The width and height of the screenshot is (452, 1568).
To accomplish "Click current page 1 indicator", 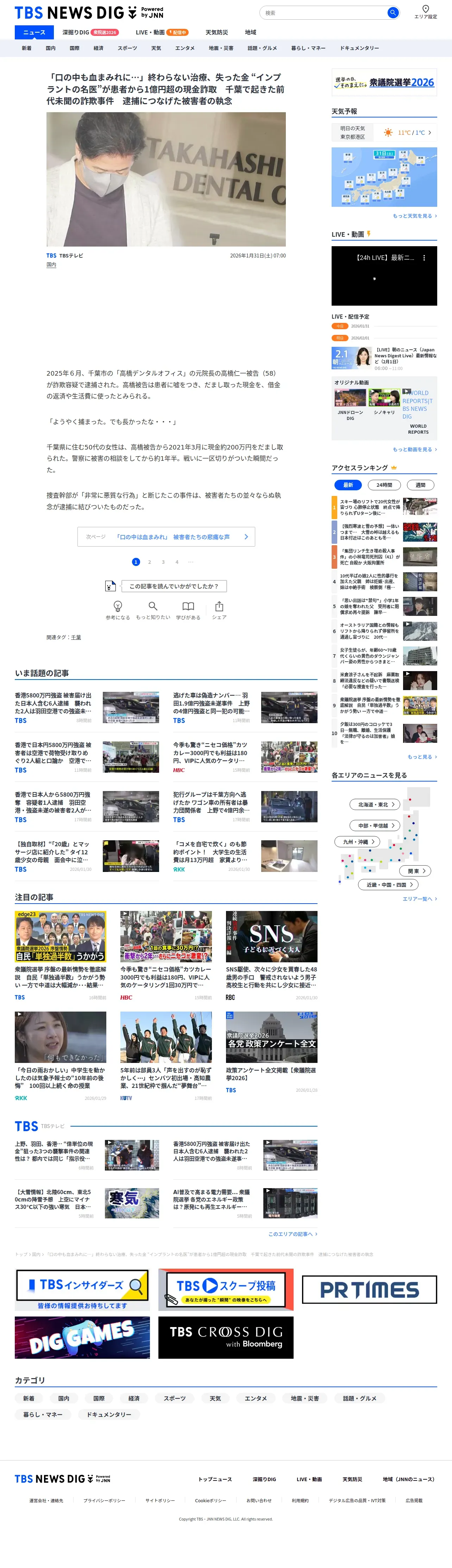I will (x=136, y=562).
